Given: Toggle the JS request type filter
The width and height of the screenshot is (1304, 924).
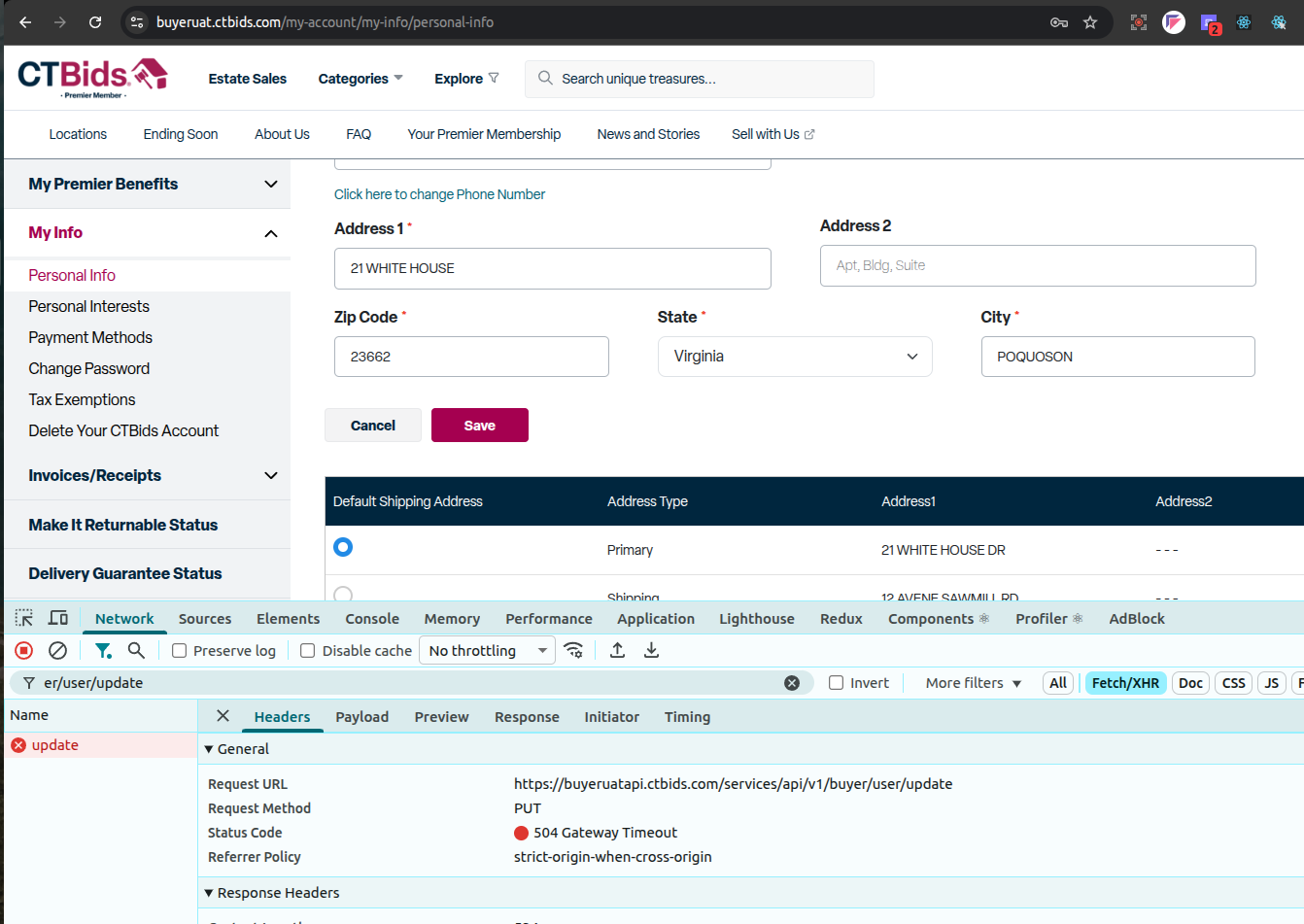Looking at the screenshot, I should 1271,683.
